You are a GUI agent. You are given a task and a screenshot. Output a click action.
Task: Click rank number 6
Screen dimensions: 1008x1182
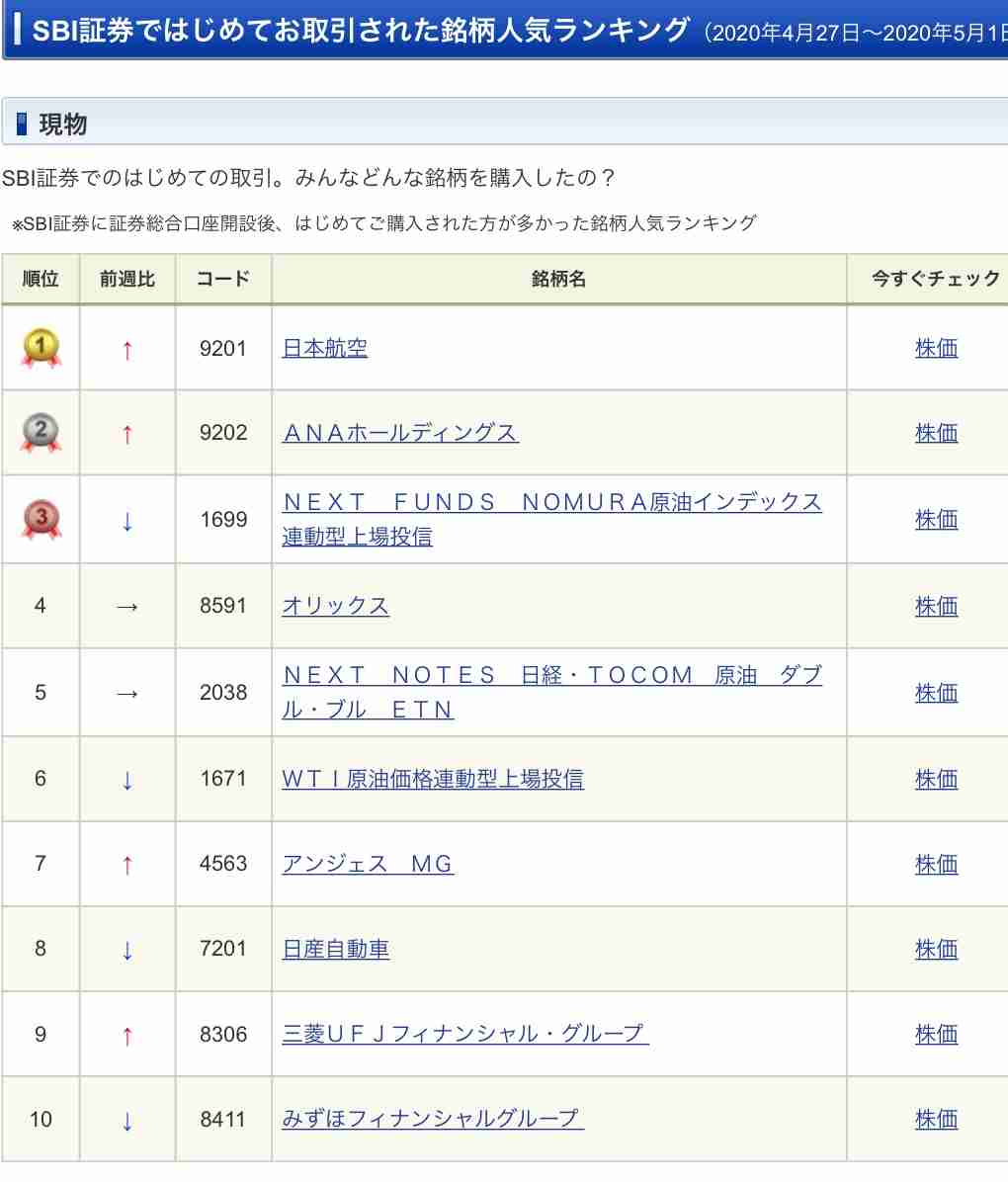(41, 778)
